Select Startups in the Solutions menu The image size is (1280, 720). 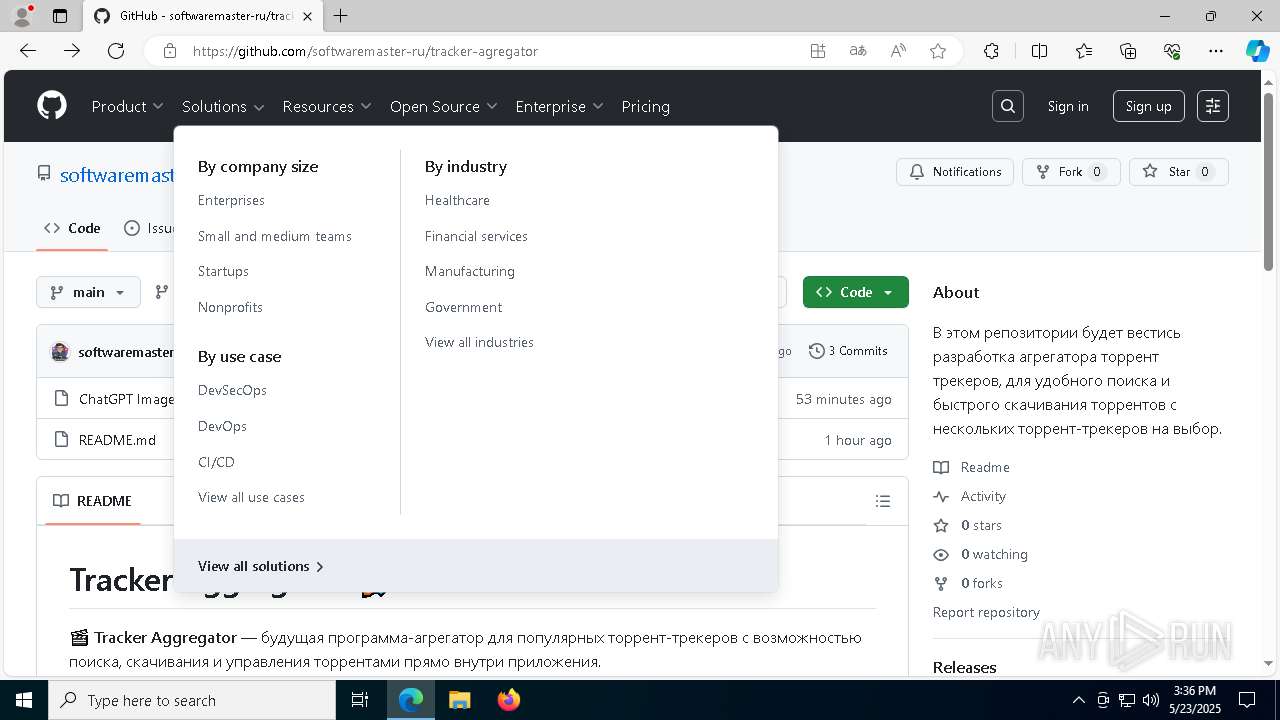click(x=223, y=271)
